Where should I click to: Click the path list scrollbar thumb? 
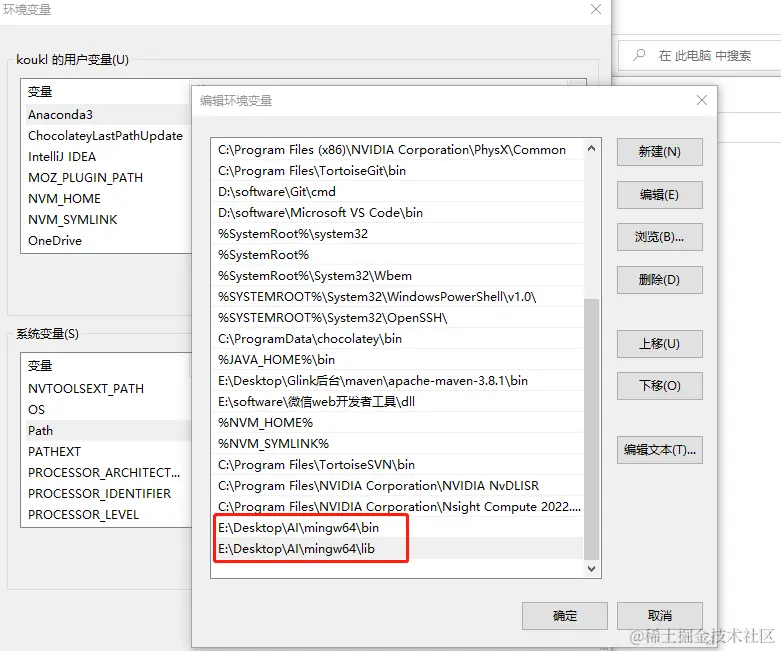point(591,429)
